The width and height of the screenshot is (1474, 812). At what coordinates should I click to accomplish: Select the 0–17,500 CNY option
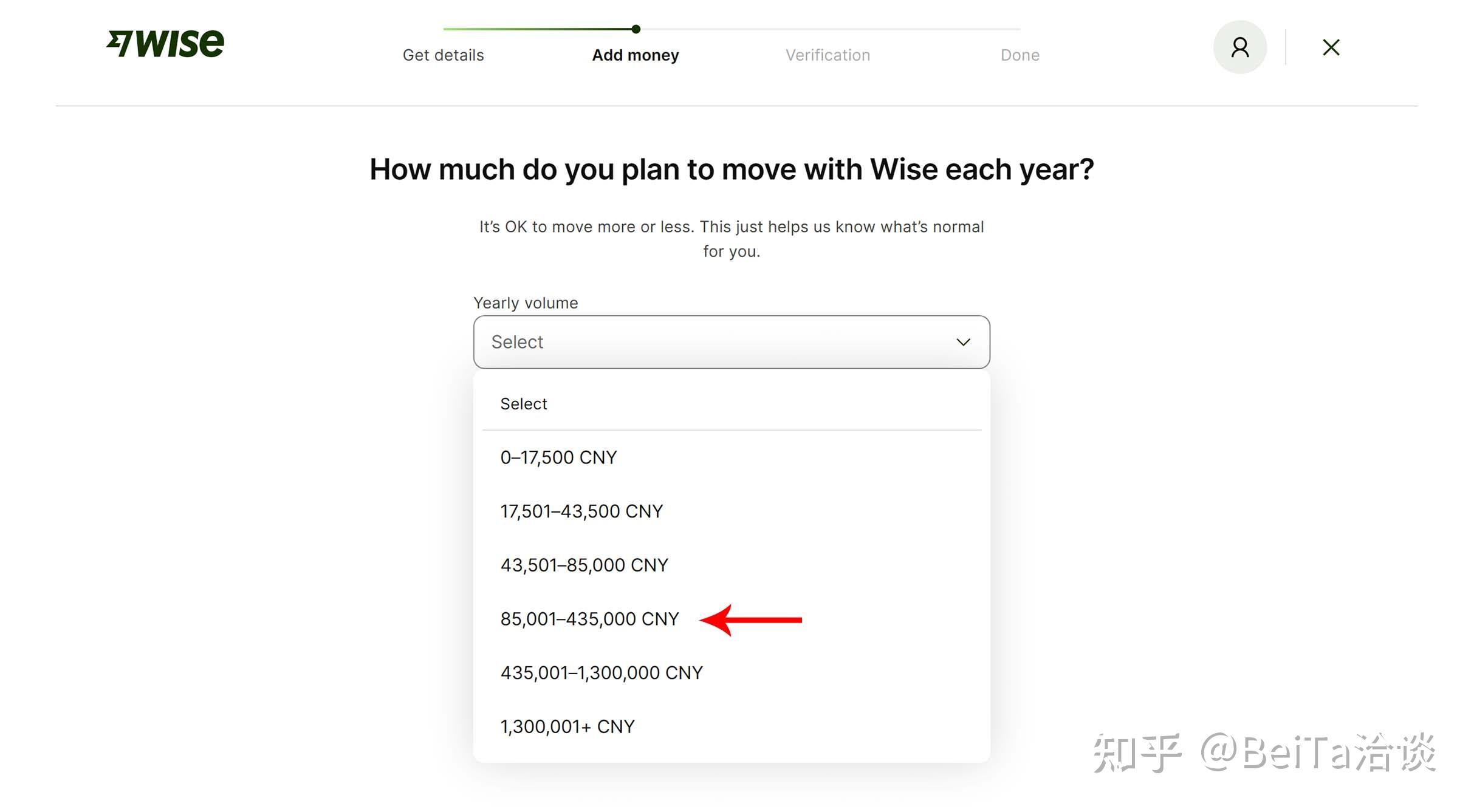click(x=558, y=457)
